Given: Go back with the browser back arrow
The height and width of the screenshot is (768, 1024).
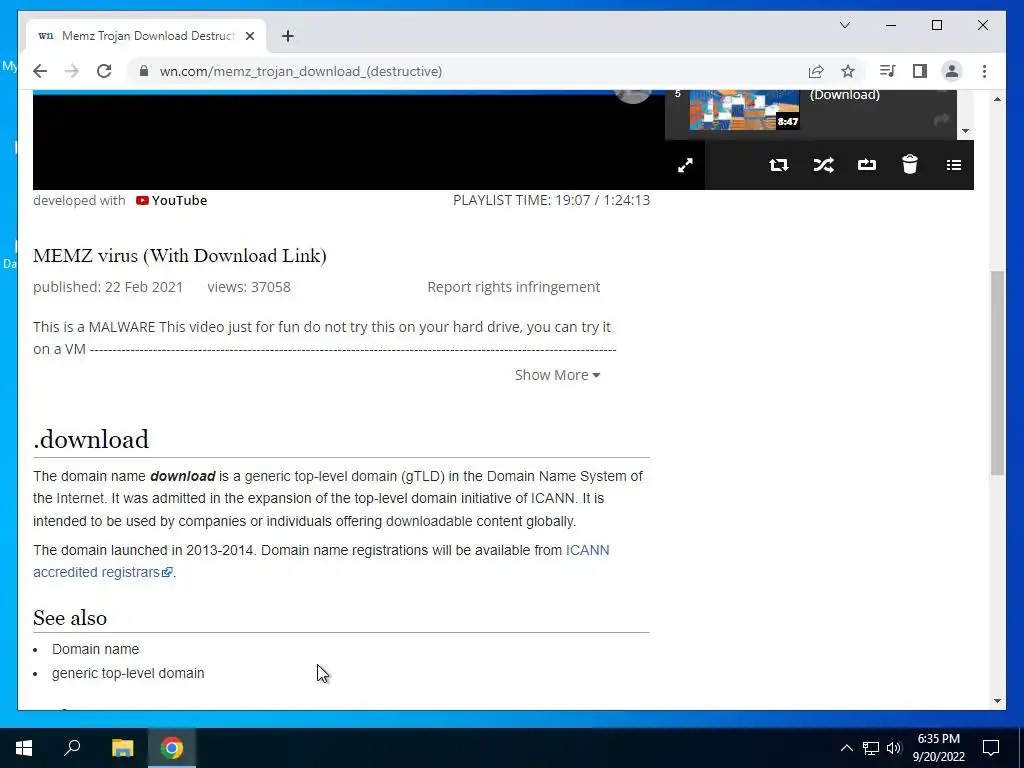Looking at the screenshot, I should coord(40,71).
